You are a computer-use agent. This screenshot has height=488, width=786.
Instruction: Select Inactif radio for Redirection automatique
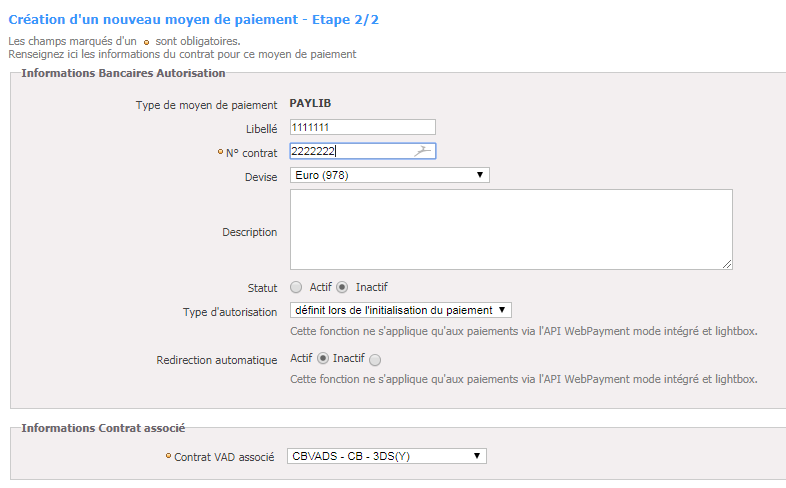[375, 360]
